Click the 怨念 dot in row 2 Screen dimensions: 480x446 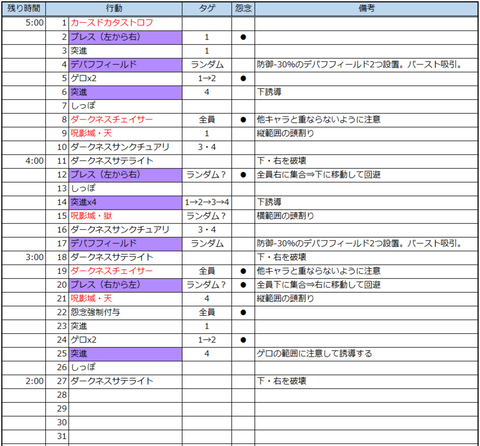coord(243,37)
